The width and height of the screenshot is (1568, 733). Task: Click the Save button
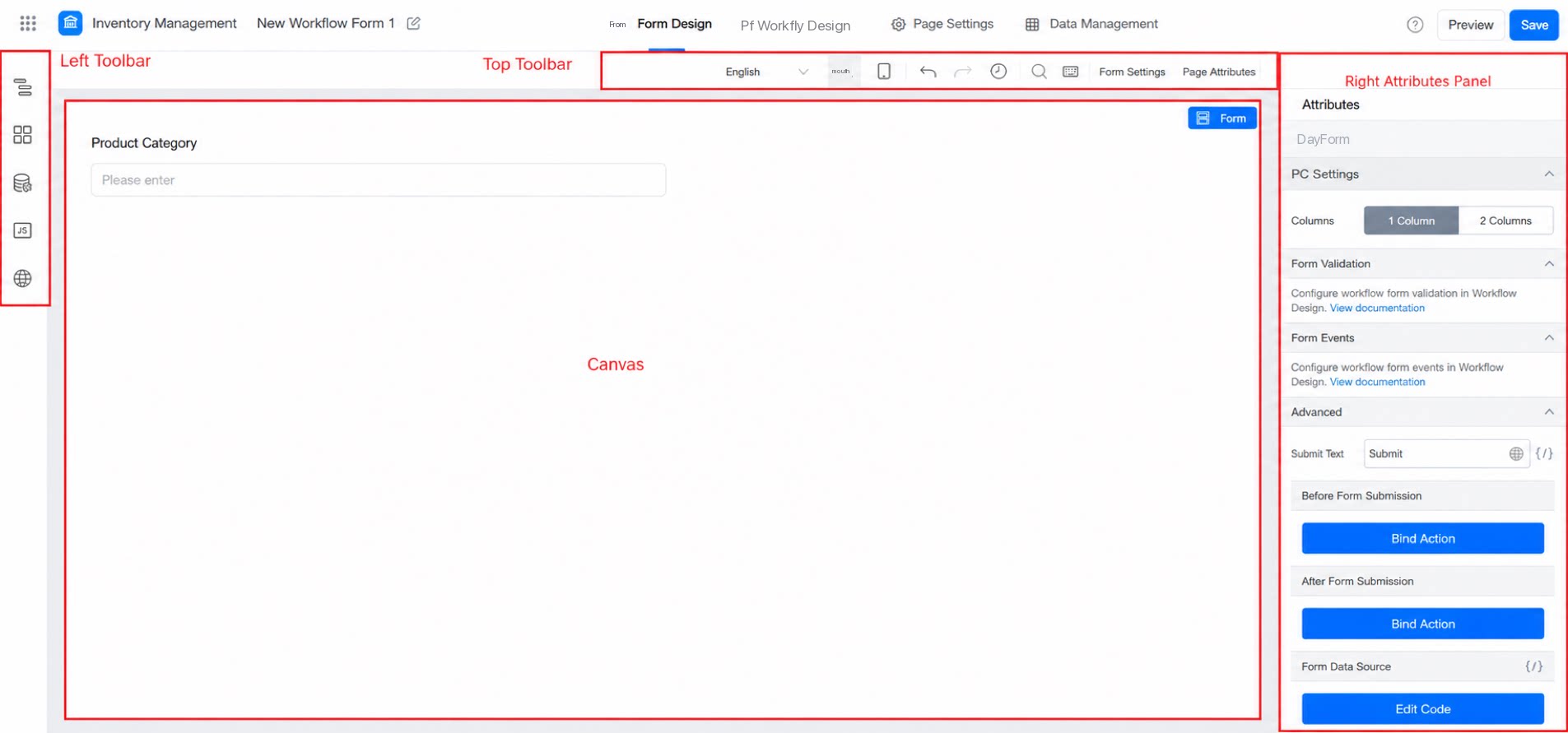(x=1534, y=25)
